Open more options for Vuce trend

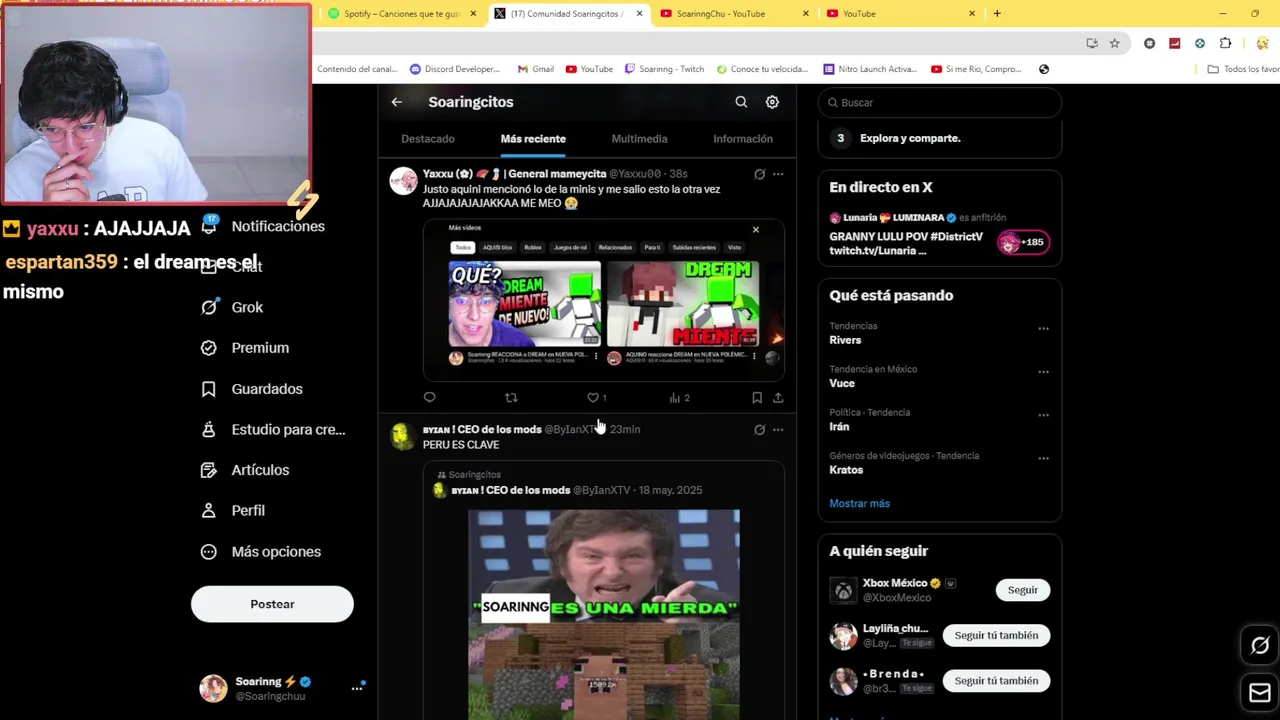[1043, 371]
